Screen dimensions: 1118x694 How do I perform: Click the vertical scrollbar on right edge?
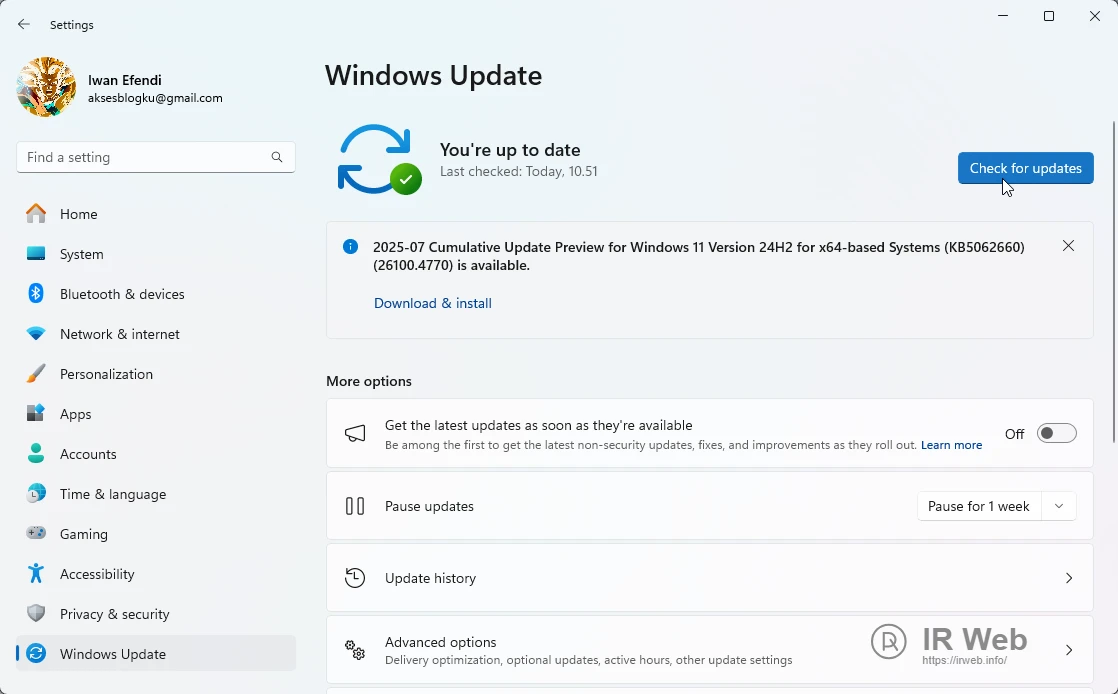click(1113, 282)
